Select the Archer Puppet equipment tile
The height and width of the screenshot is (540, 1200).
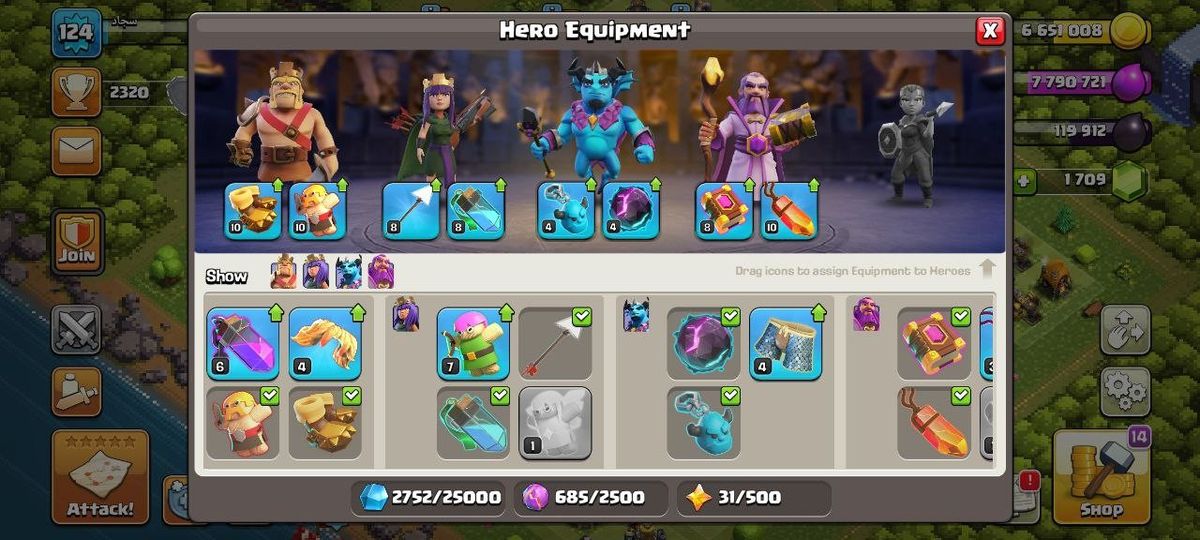click(x=473, y=343)
